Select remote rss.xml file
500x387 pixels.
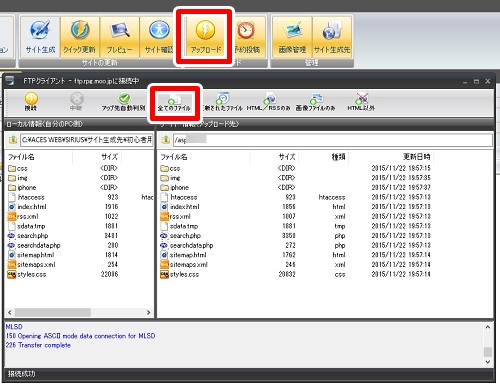[176, 217]
